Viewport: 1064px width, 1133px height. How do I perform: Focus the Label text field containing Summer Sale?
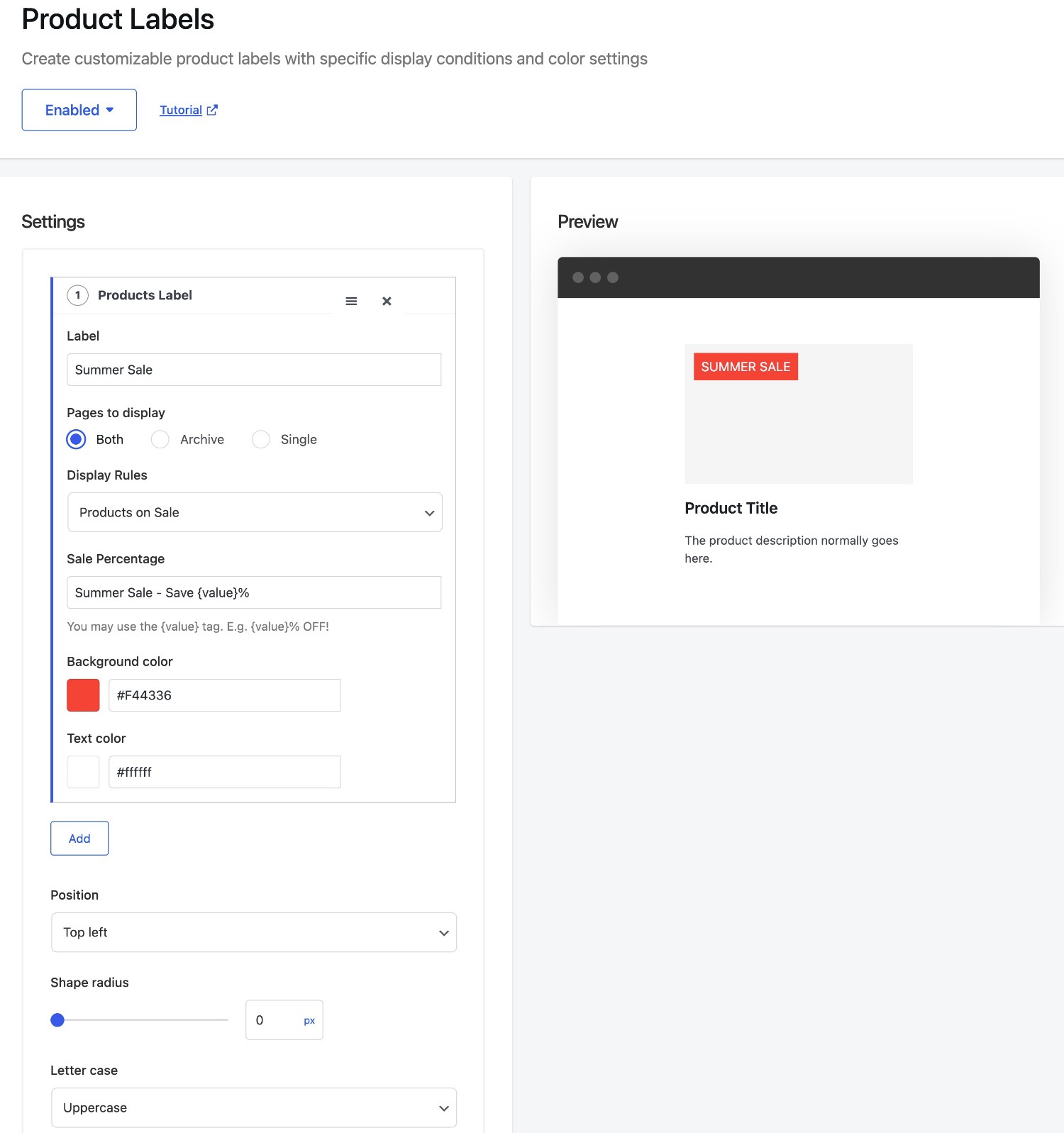click(x=254, y=370)
